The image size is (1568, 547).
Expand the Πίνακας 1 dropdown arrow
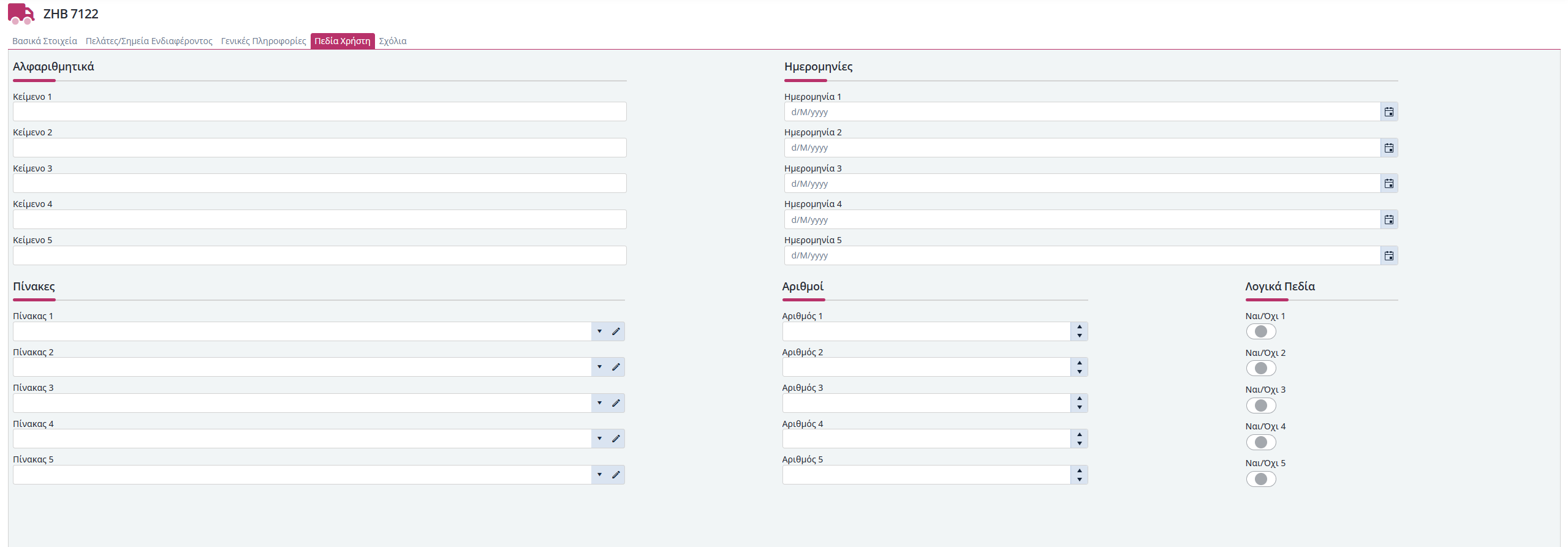[599, 331]
